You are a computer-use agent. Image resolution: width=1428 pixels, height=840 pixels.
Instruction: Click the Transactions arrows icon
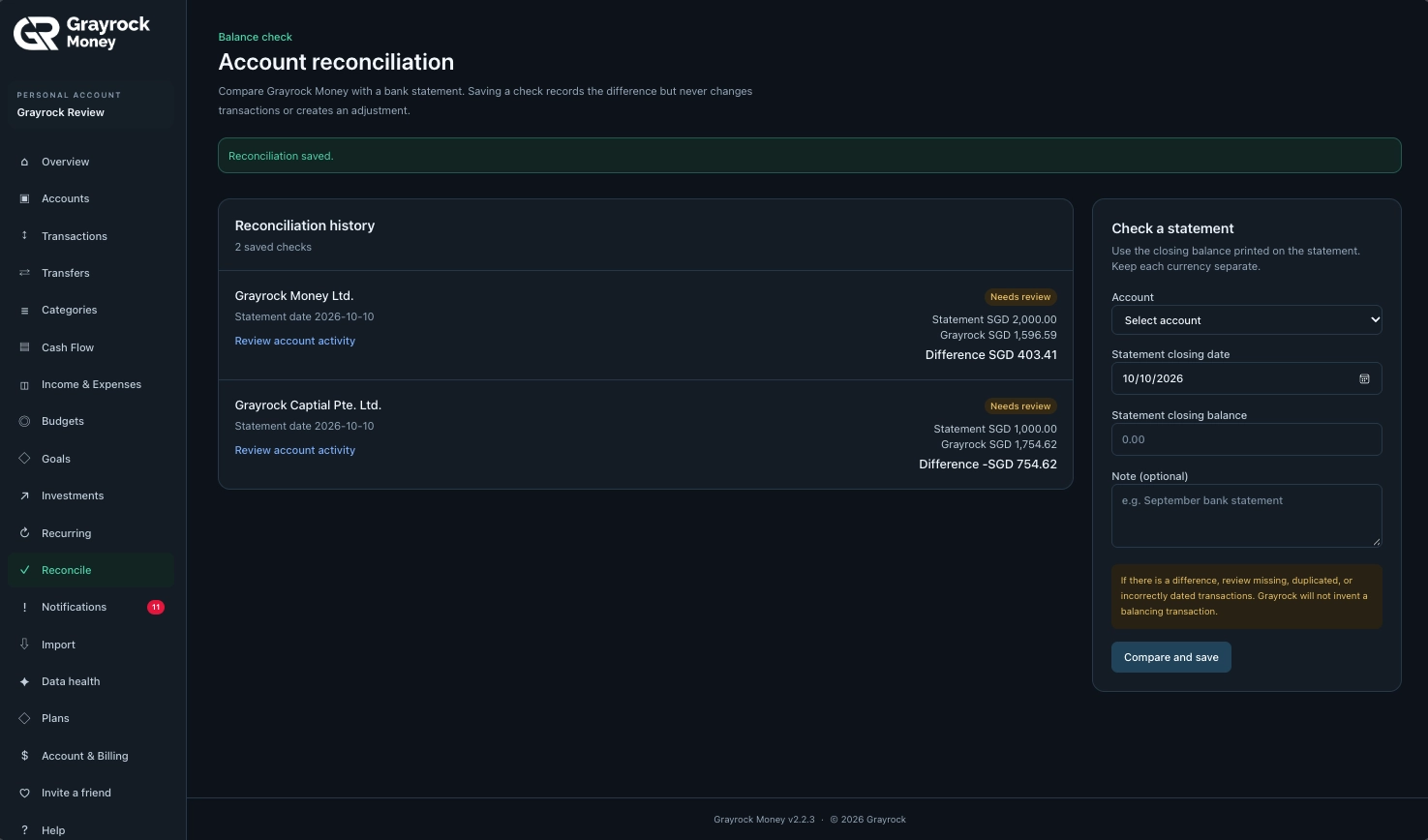pos(24,236)
